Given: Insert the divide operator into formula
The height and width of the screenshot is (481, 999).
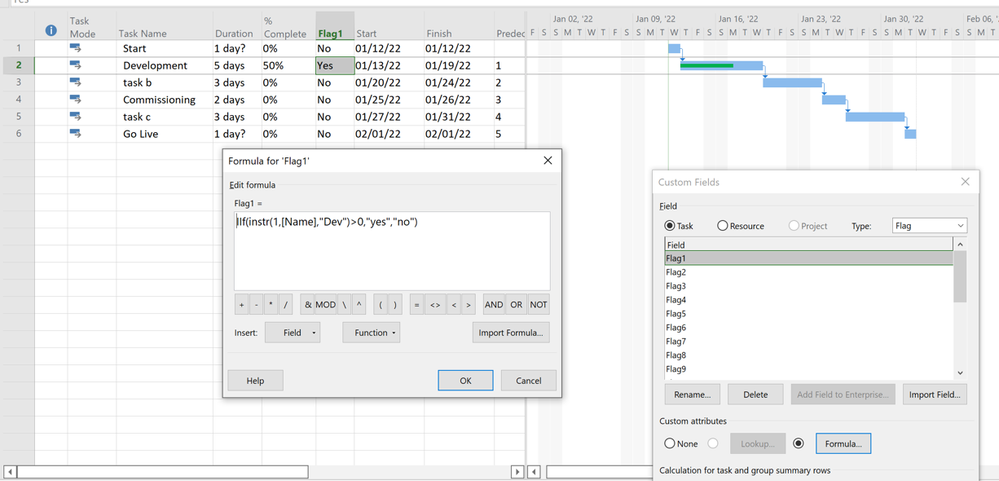Looking at the screenshot, I should (x=285, y=305).
